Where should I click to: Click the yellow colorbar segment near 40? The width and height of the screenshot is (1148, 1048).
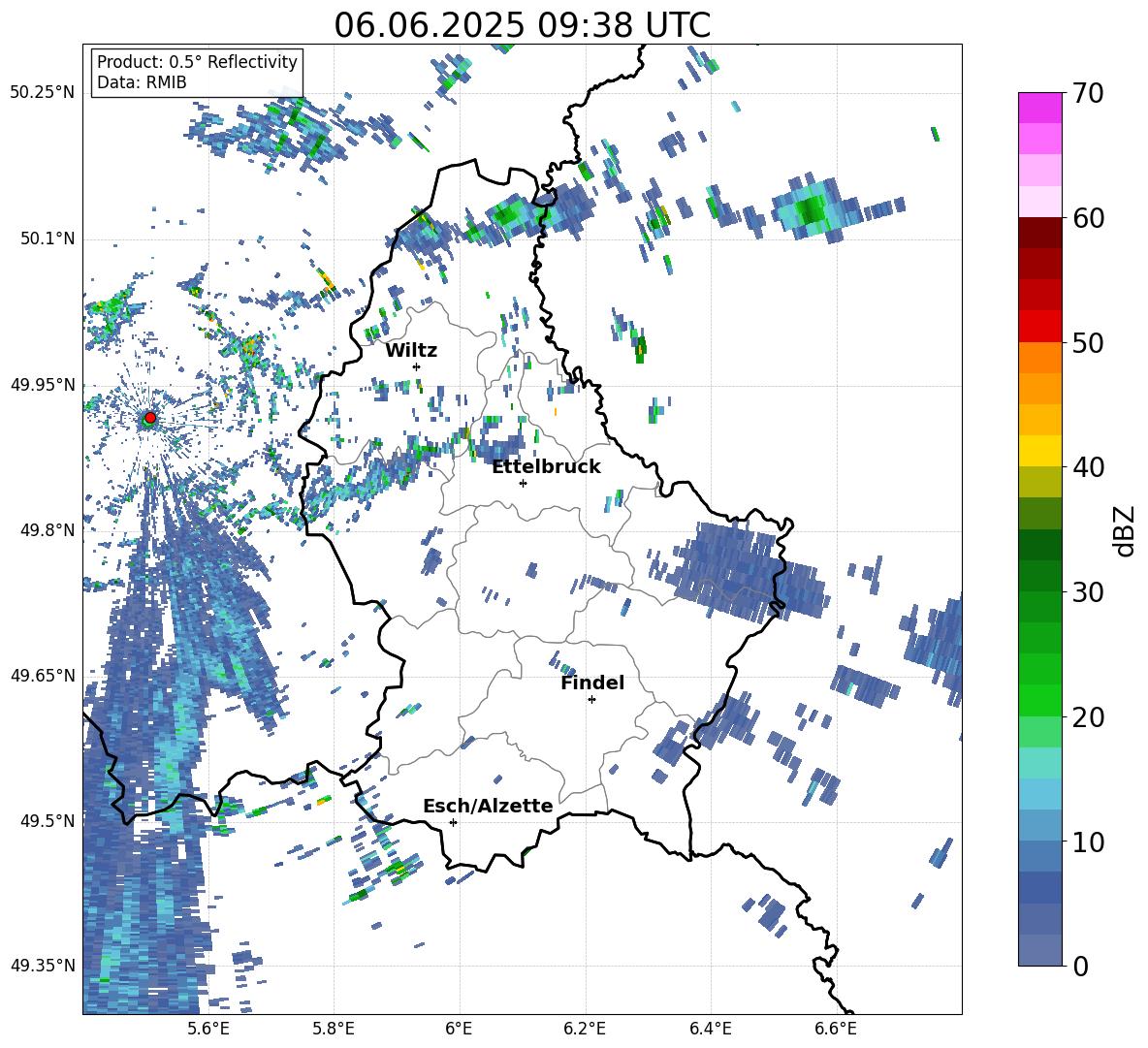point(1040,451)
